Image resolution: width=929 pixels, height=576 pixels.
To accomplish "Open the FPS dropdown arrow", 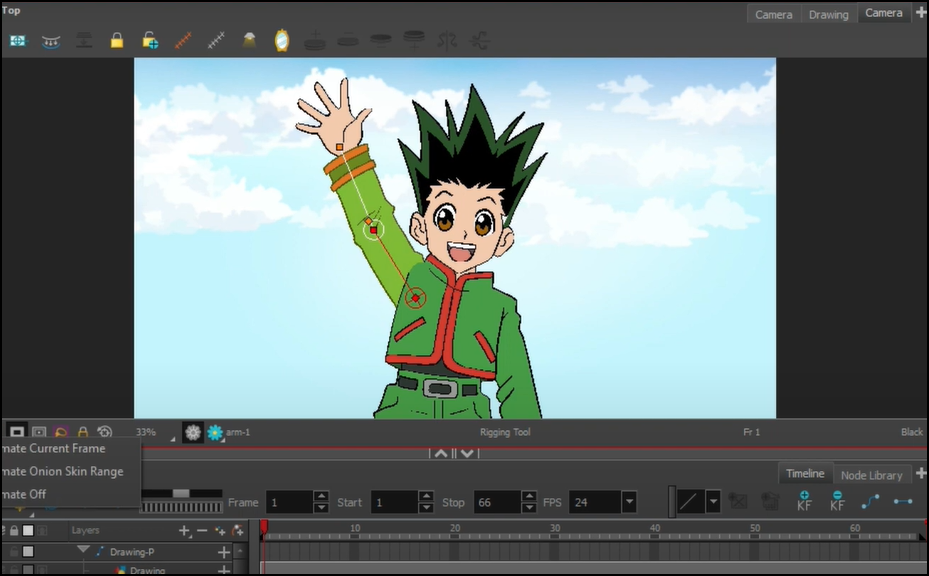I will tap(629, 502).
